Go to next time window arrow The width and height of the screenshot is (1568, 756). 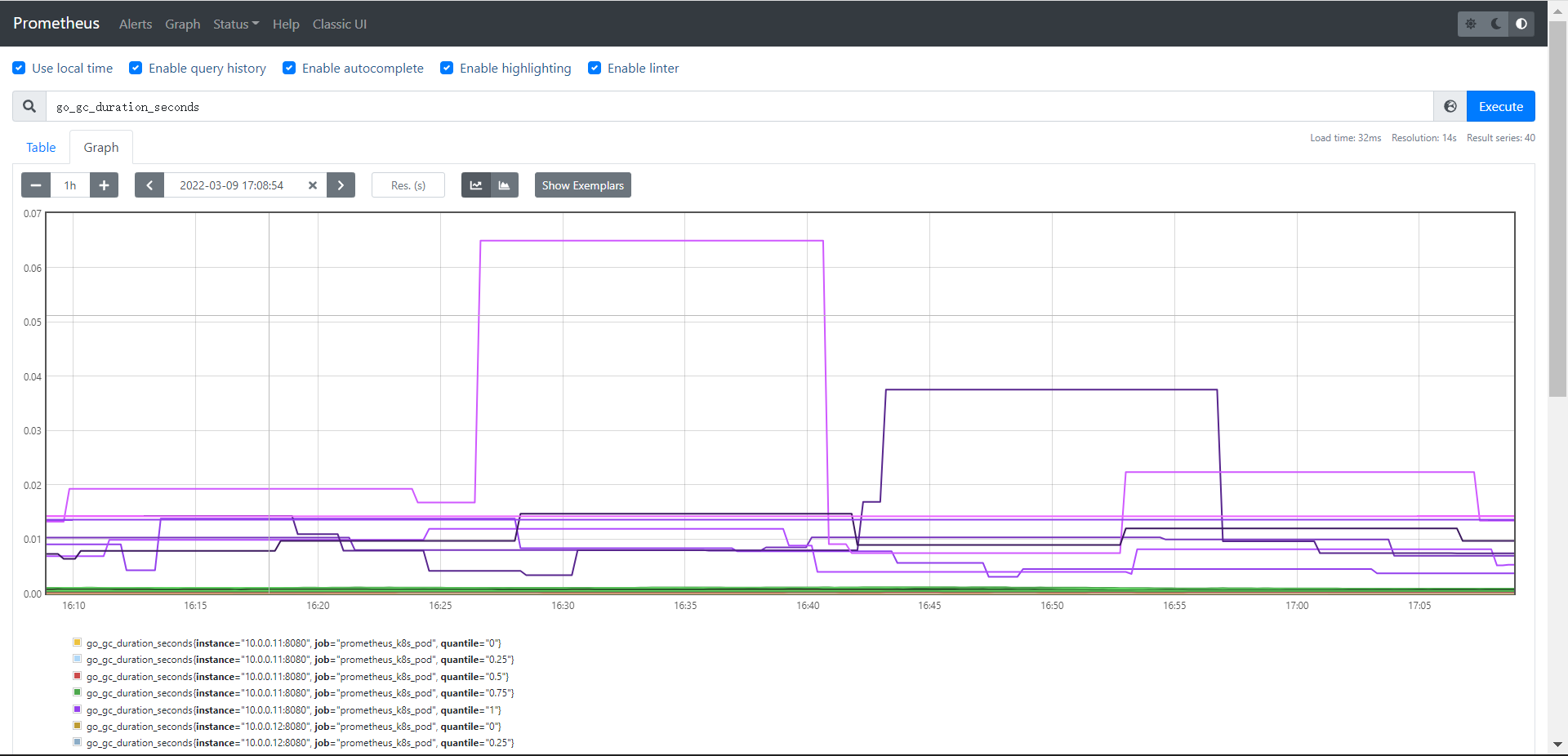(x=341, y=185)
